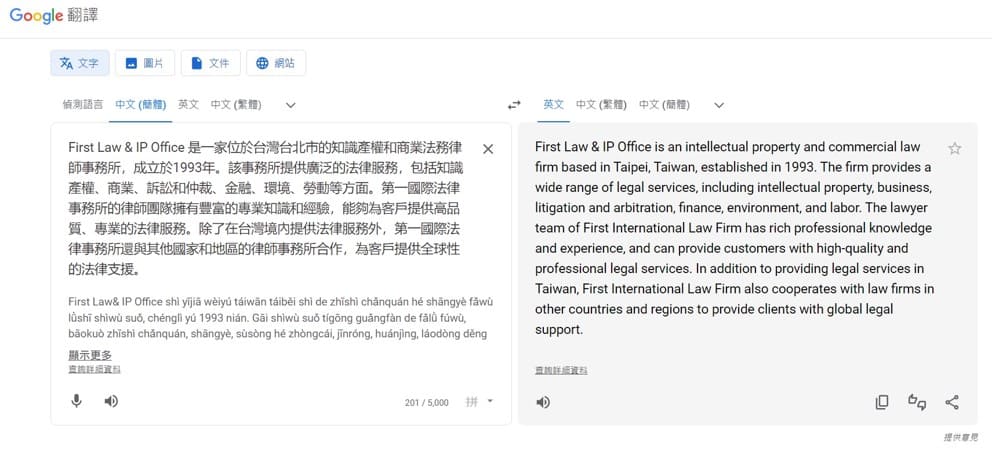Select the 文字 text mode tab
This screenshot has width=992, height=462.
[80, 63]
